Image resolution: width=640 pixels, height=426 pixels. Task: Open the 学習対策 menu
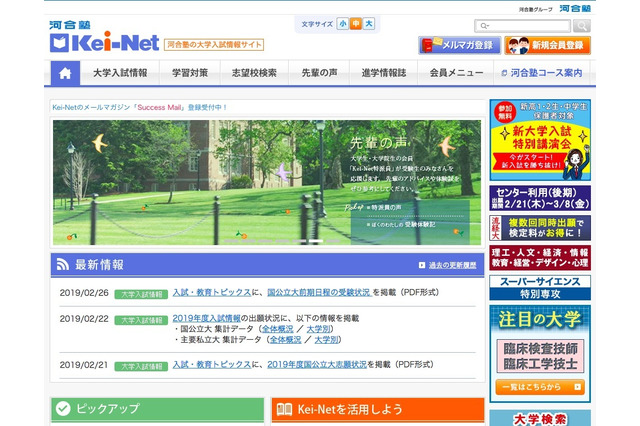(x=190, y=73)
